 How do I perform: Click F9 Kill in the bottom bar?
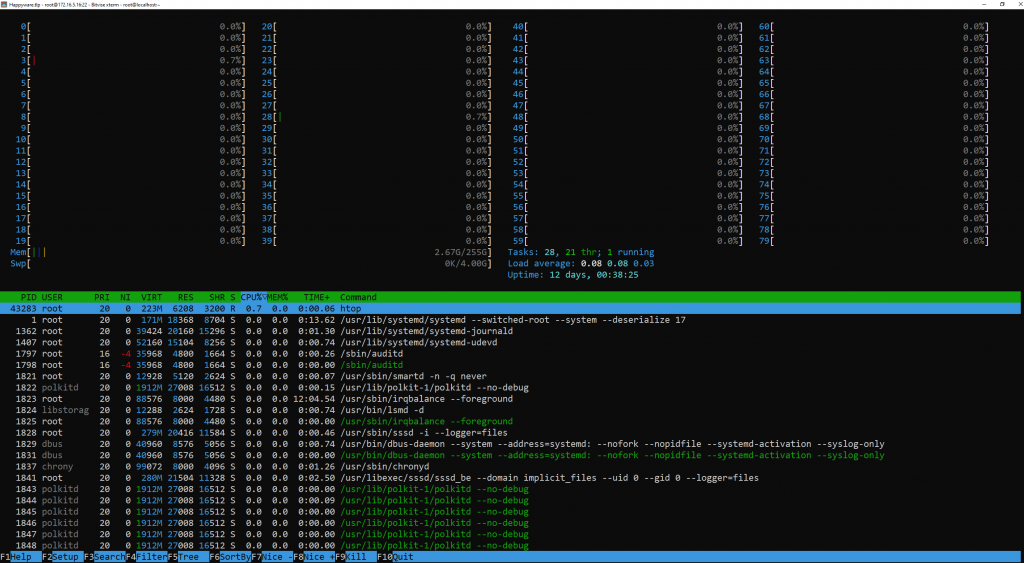pos(355,557)
